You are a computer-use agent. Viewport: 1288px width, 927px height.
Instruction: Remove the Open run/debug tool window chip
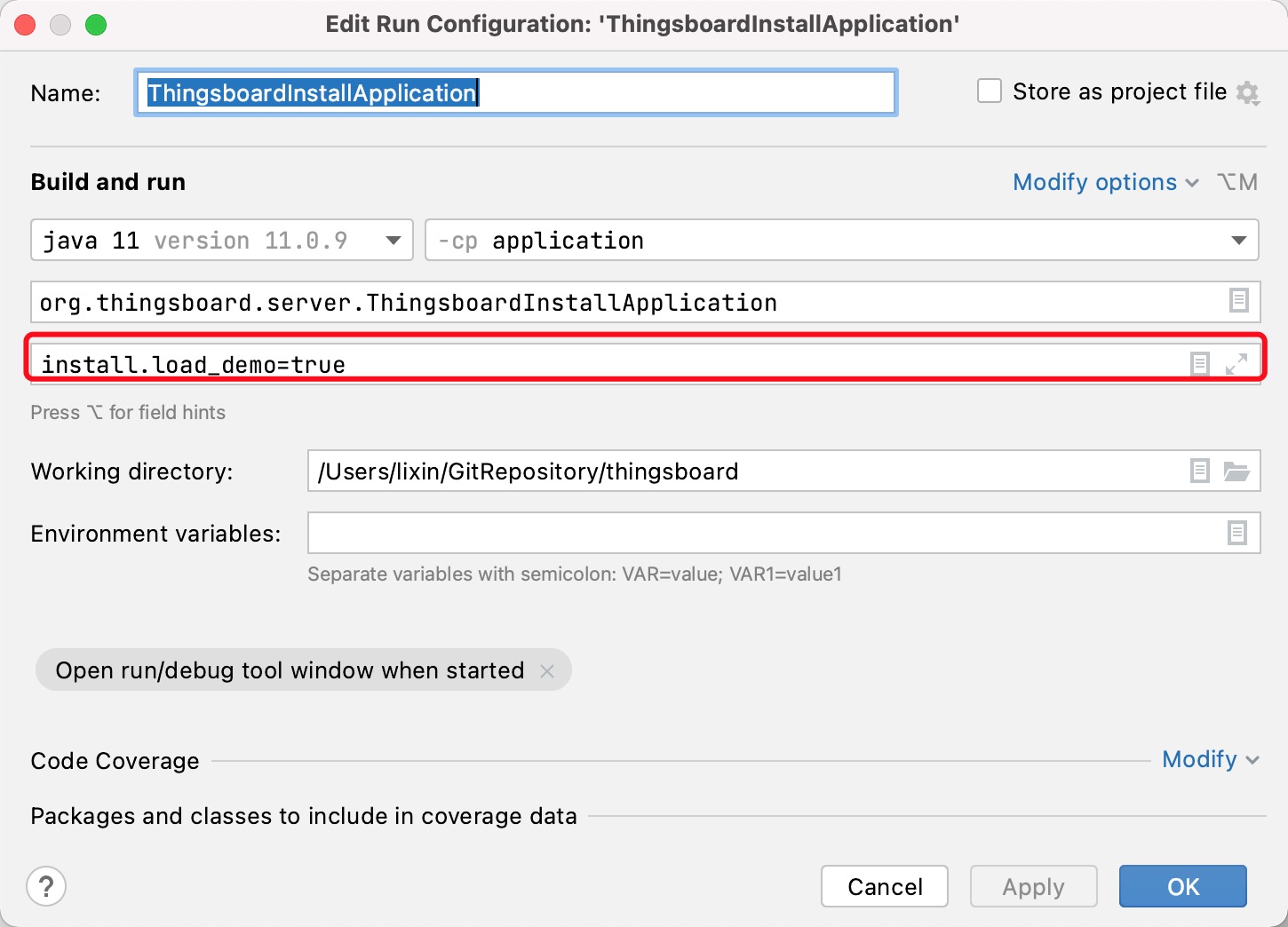pyautogui.click(x=547, y=671)
